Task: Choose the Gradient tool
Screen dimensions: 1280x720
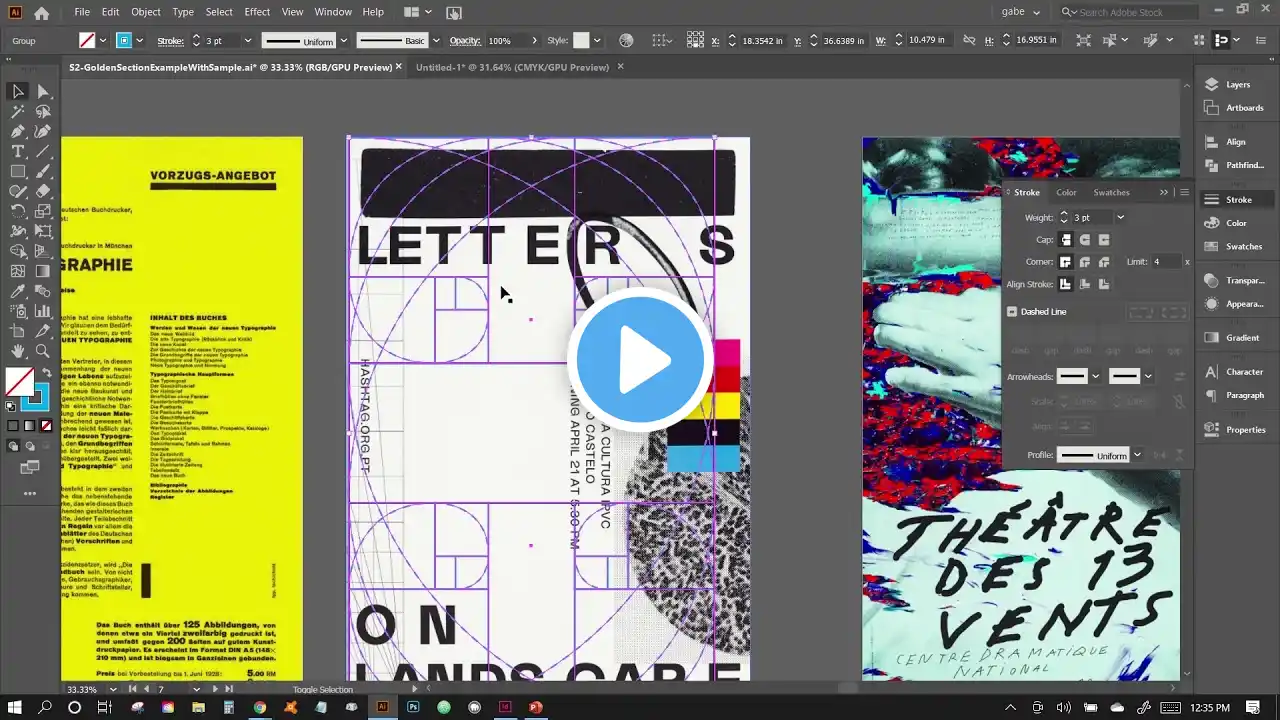Action: (43, 271)
